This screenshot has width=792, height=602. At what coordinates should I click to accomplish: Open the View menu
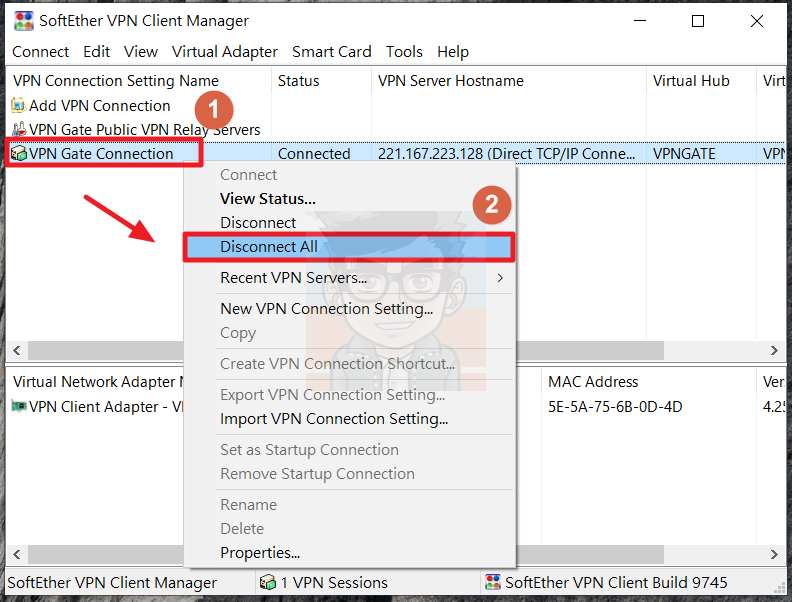(x=141, y=52)
